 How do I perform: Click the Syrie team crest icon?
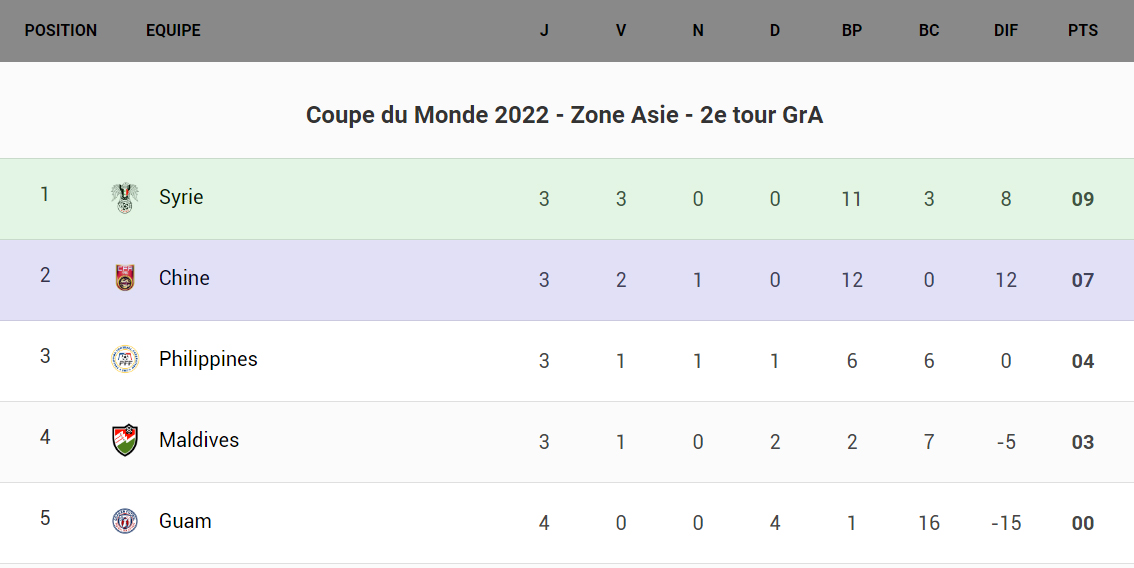(125, 198)
